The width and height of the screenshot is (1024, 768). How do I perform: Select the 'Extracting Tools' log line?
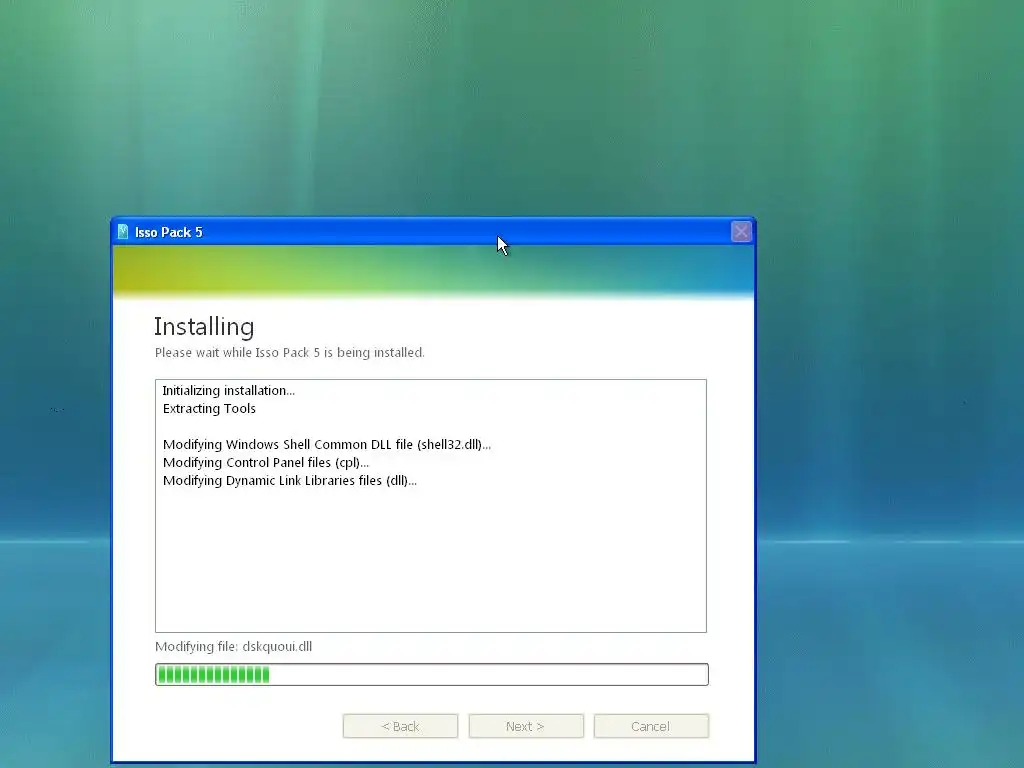209,409
